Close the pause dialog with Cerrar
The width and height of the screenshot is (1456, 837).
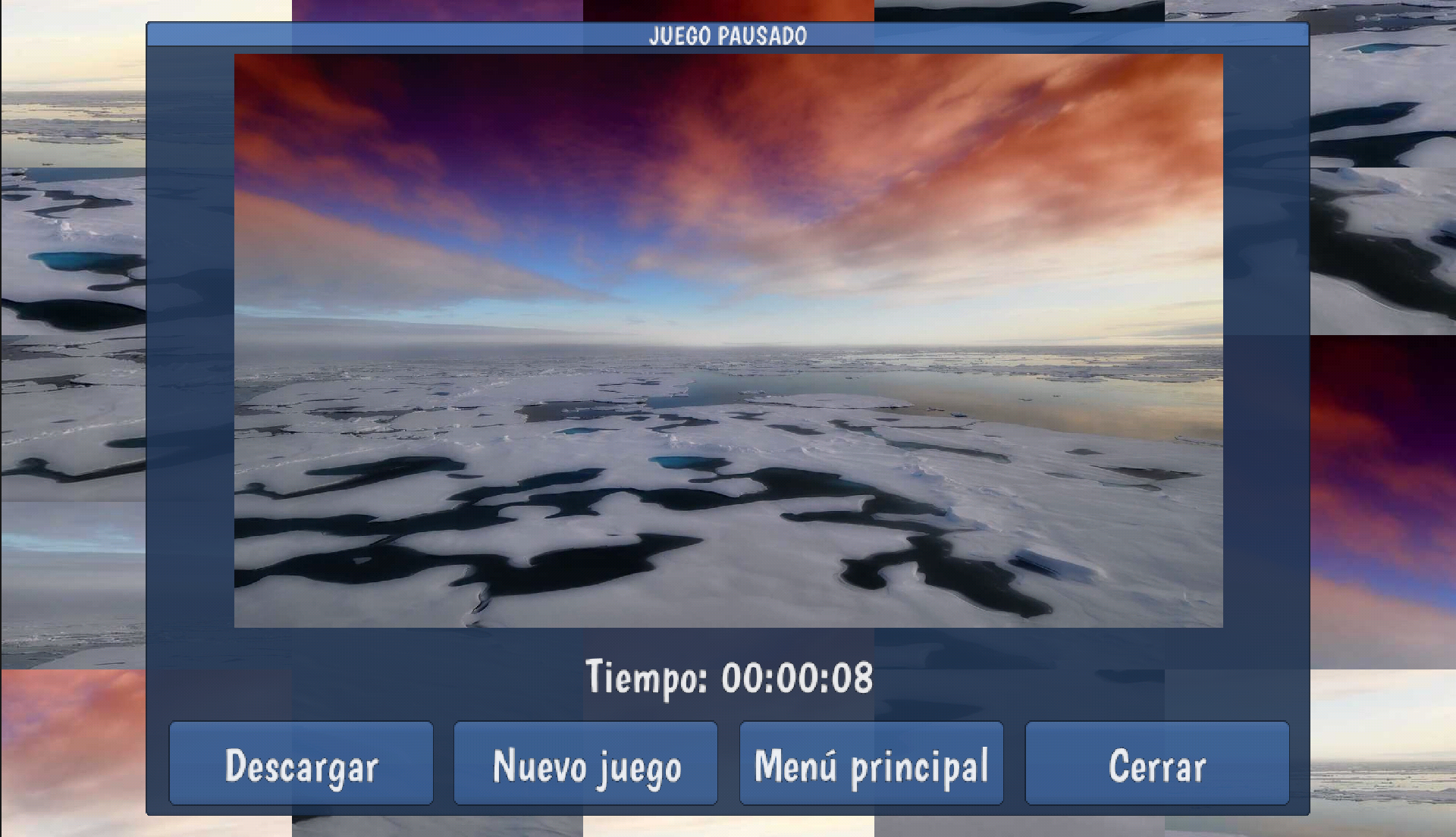[x=1157, y=763]
